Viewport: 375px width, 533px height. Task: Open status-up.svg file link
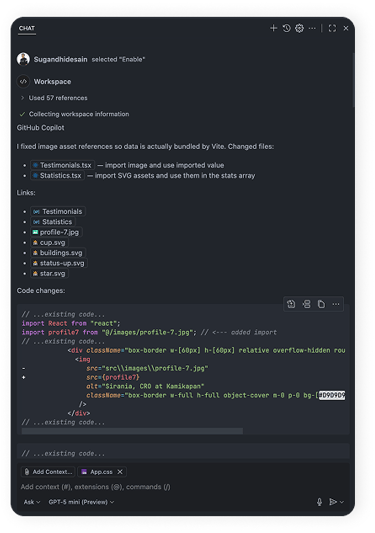click(59, 263)
